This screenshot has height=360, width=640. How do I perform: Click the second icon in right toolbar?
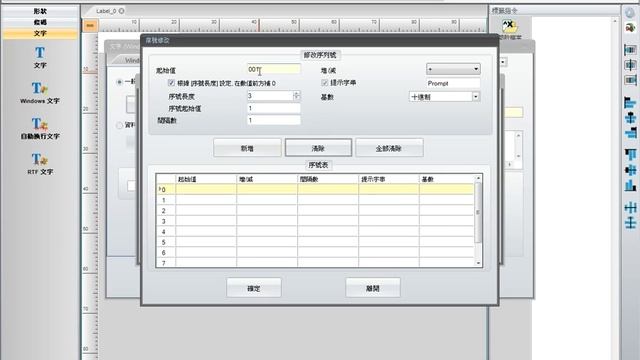(630, 28)
